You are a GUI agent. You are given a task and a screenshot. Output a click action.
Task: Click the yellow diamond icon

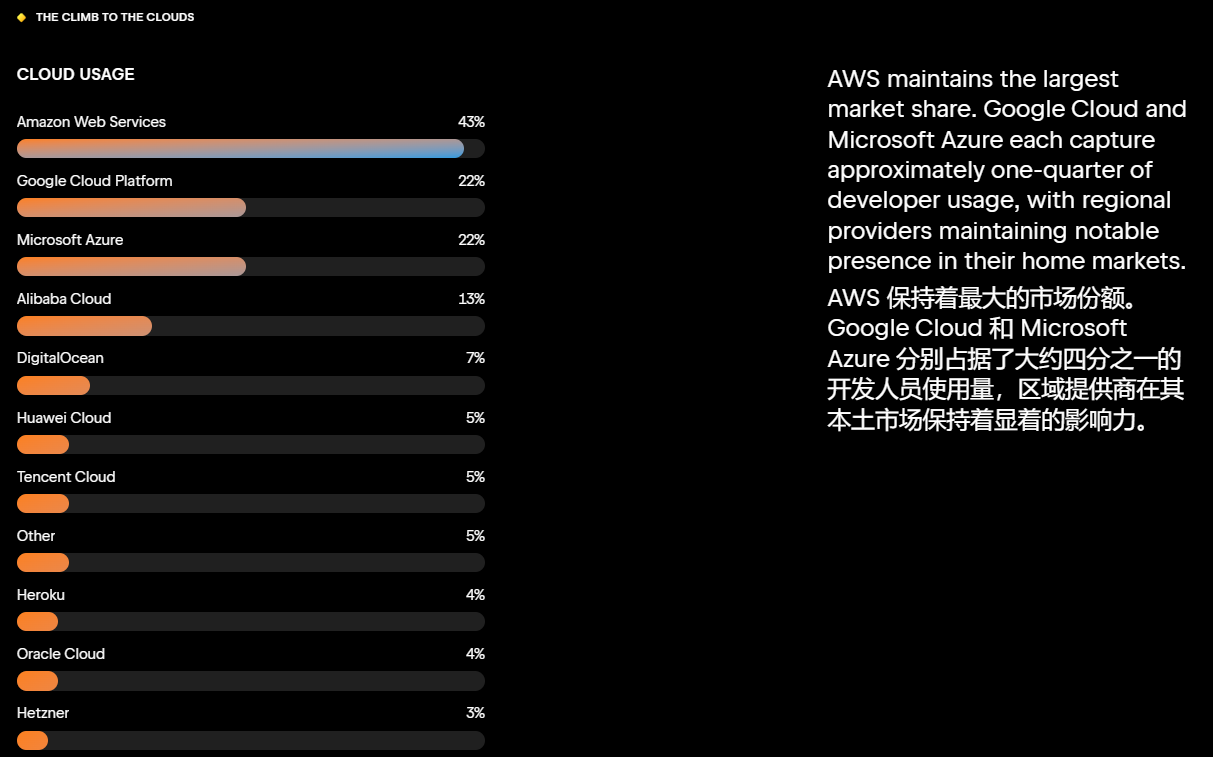[21, 17]
